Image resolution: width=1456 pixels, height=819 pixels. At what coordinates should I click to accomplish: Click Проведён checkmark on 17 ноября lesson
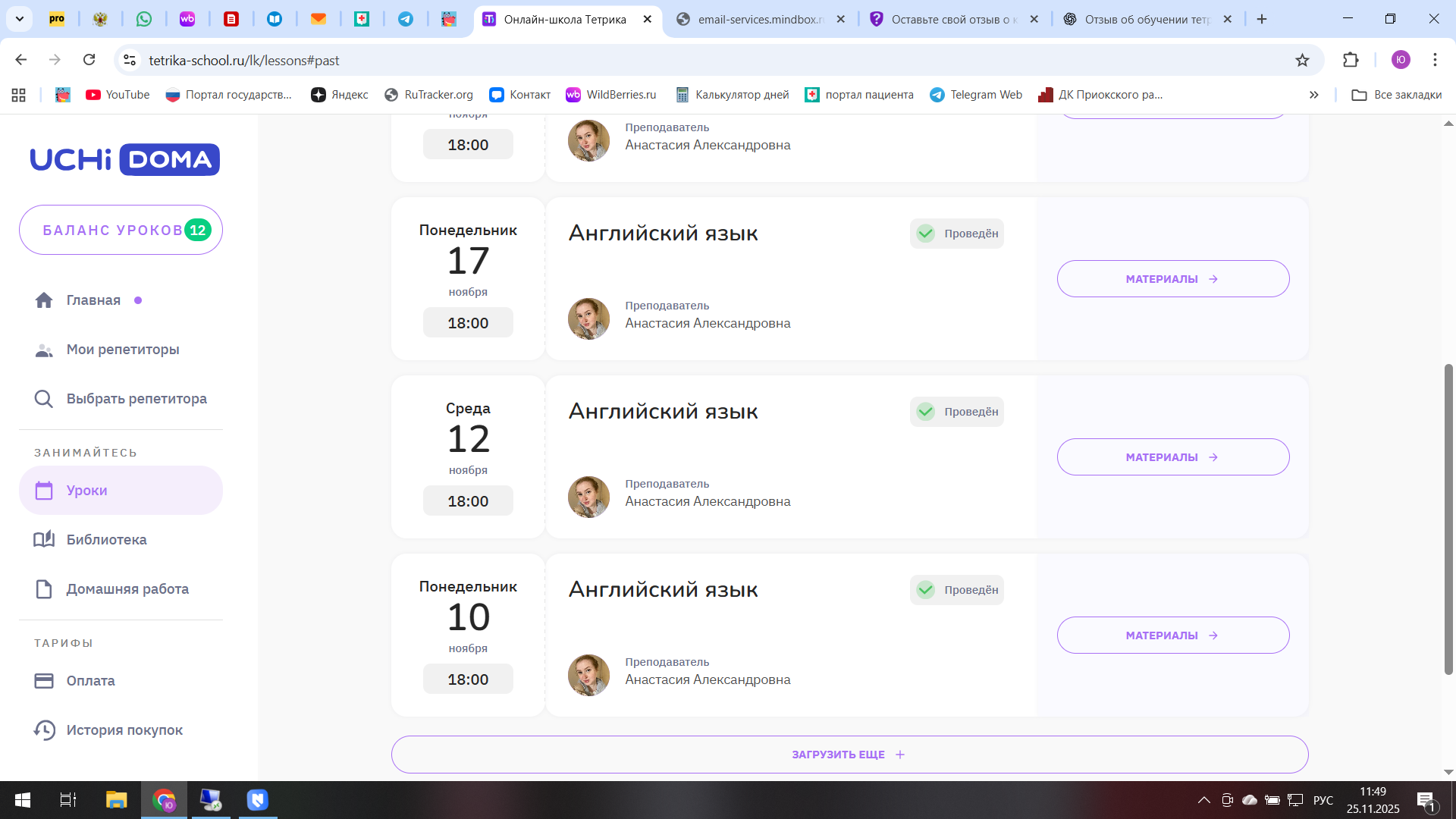pos(926,234)
